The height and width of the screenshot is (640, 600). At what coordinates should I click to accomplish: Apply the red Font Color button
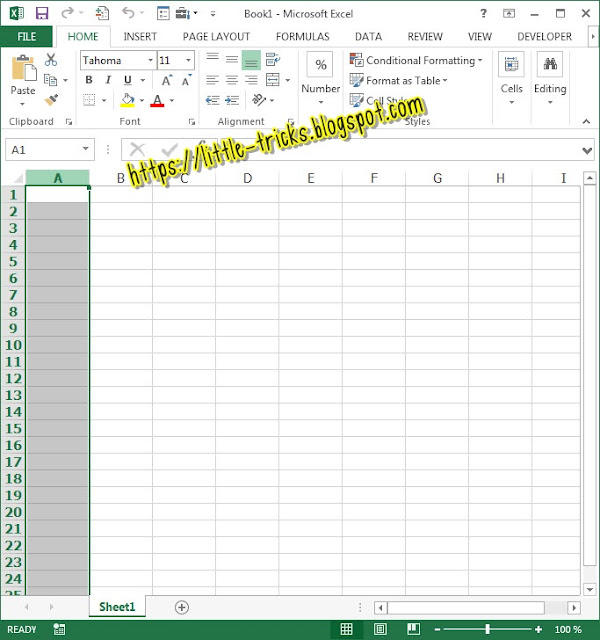coord(157,100)
